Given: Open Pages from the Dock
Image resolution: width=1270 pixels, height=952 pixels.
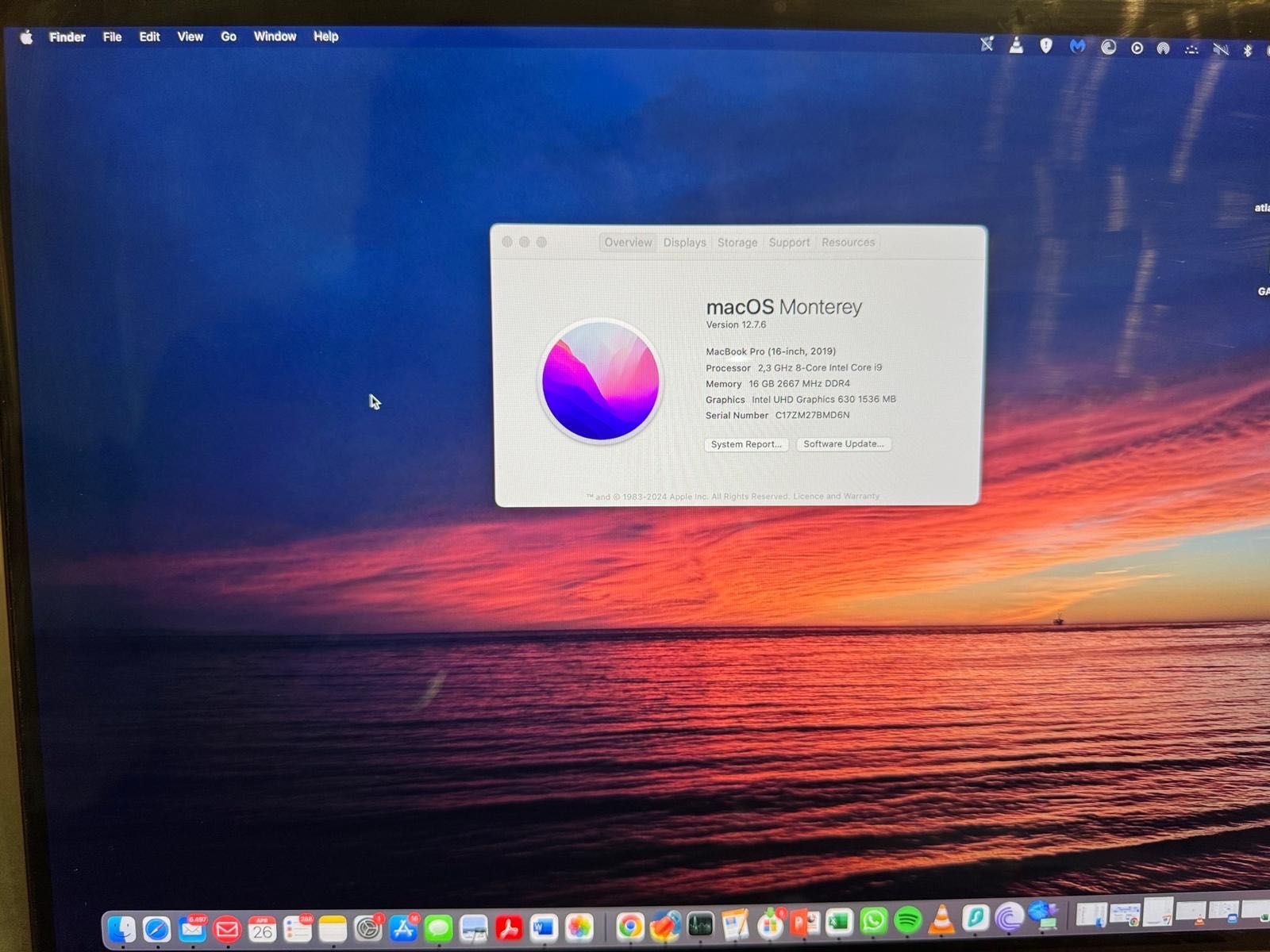Looking at the screenshot, I should coord(735,923).
